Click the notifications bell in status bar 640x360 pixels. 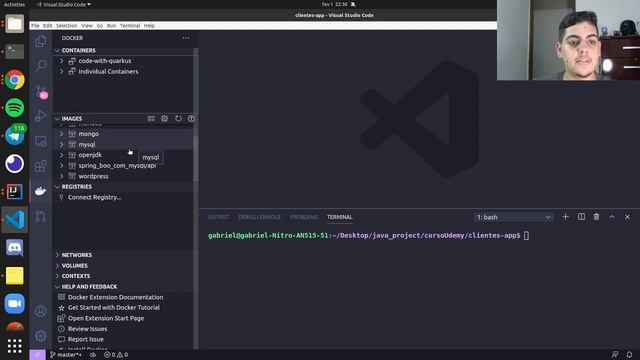(629, 355)
